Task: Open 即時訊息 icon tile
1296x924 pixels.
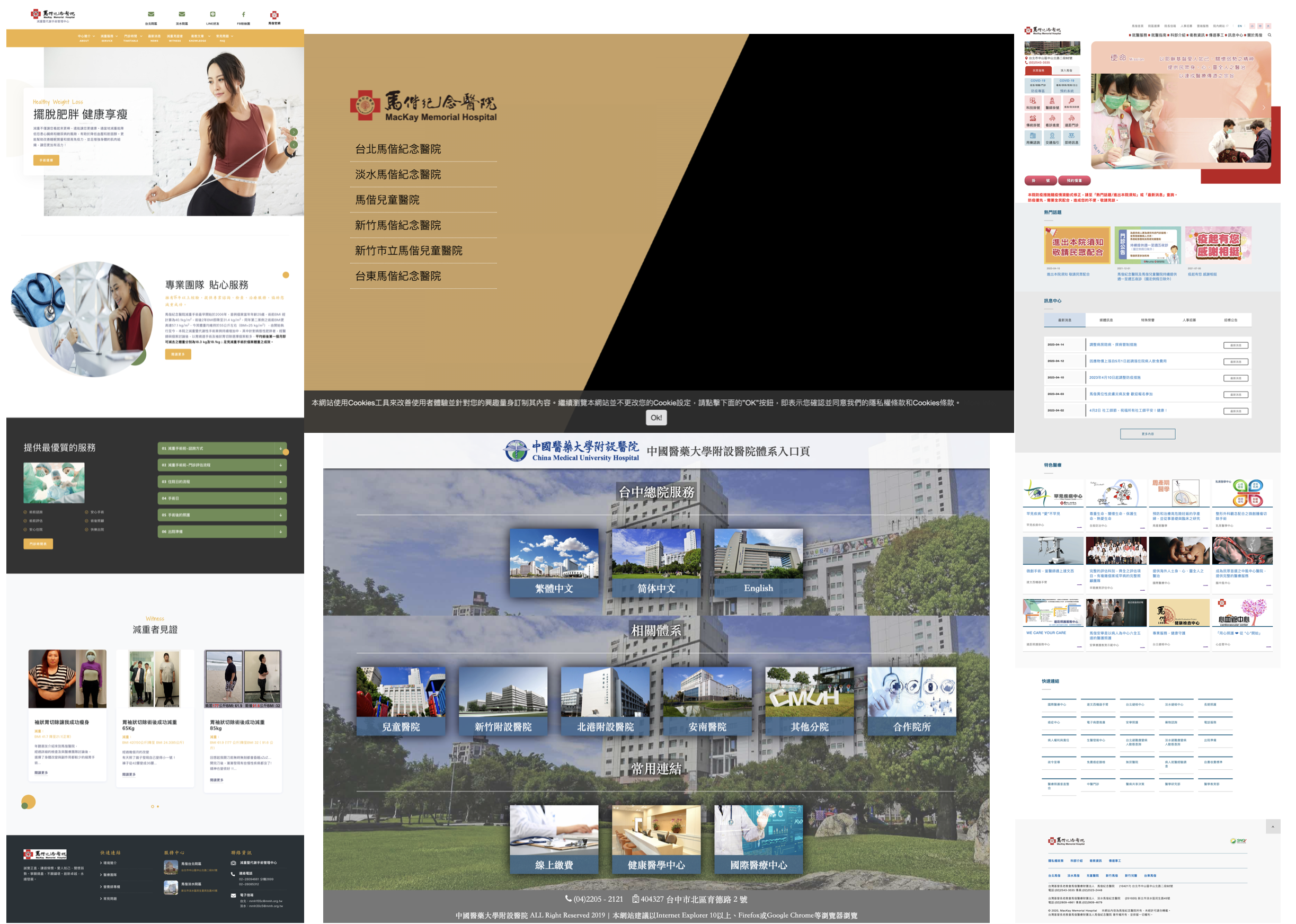Action: [x=1071, y=138]
